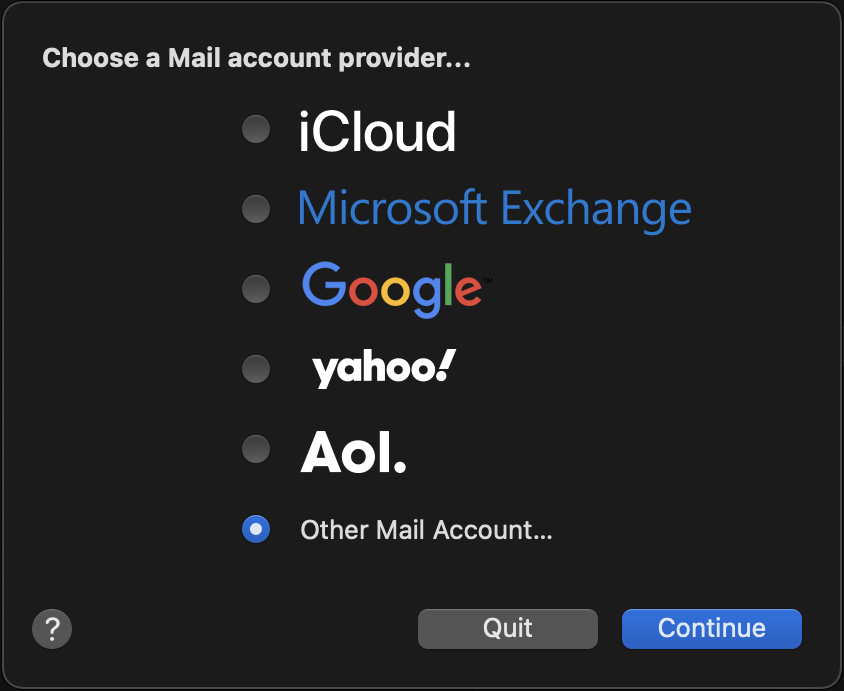844x691 pixels.
Task: Click the Other Mail Account... label
Action: [426, 530]
